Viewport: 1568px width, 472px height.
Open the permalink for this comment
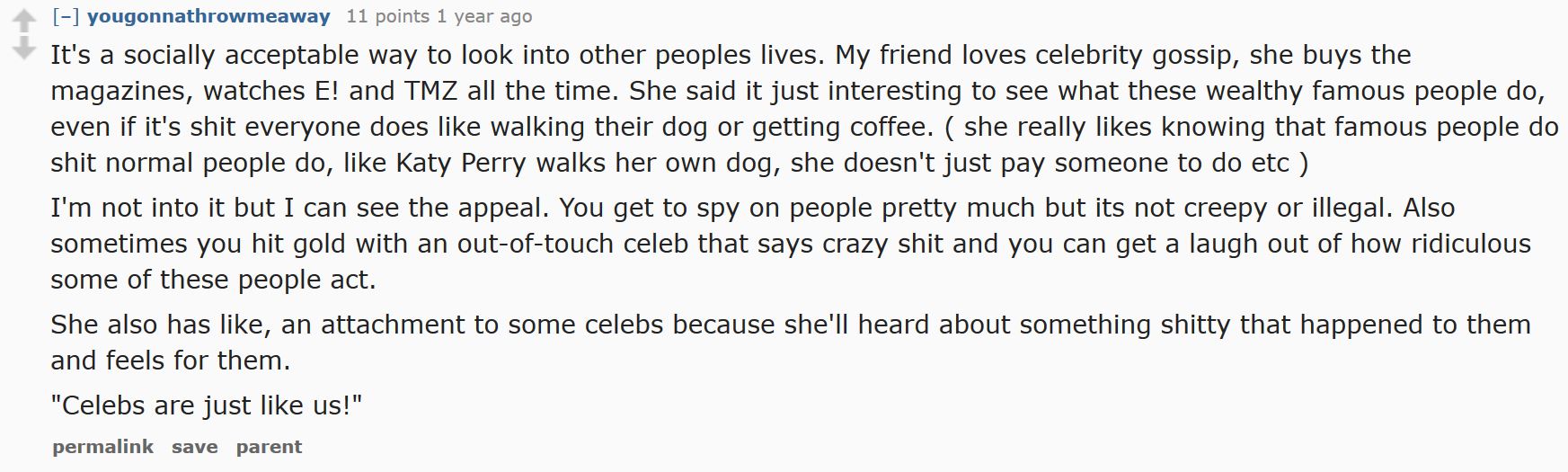pyautogui.click(x=102, y=447)
